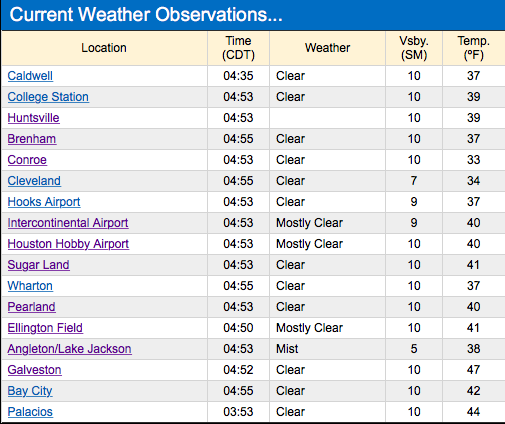Select the Bay City link
505x424 pixels.
click(x=30, y=391)
